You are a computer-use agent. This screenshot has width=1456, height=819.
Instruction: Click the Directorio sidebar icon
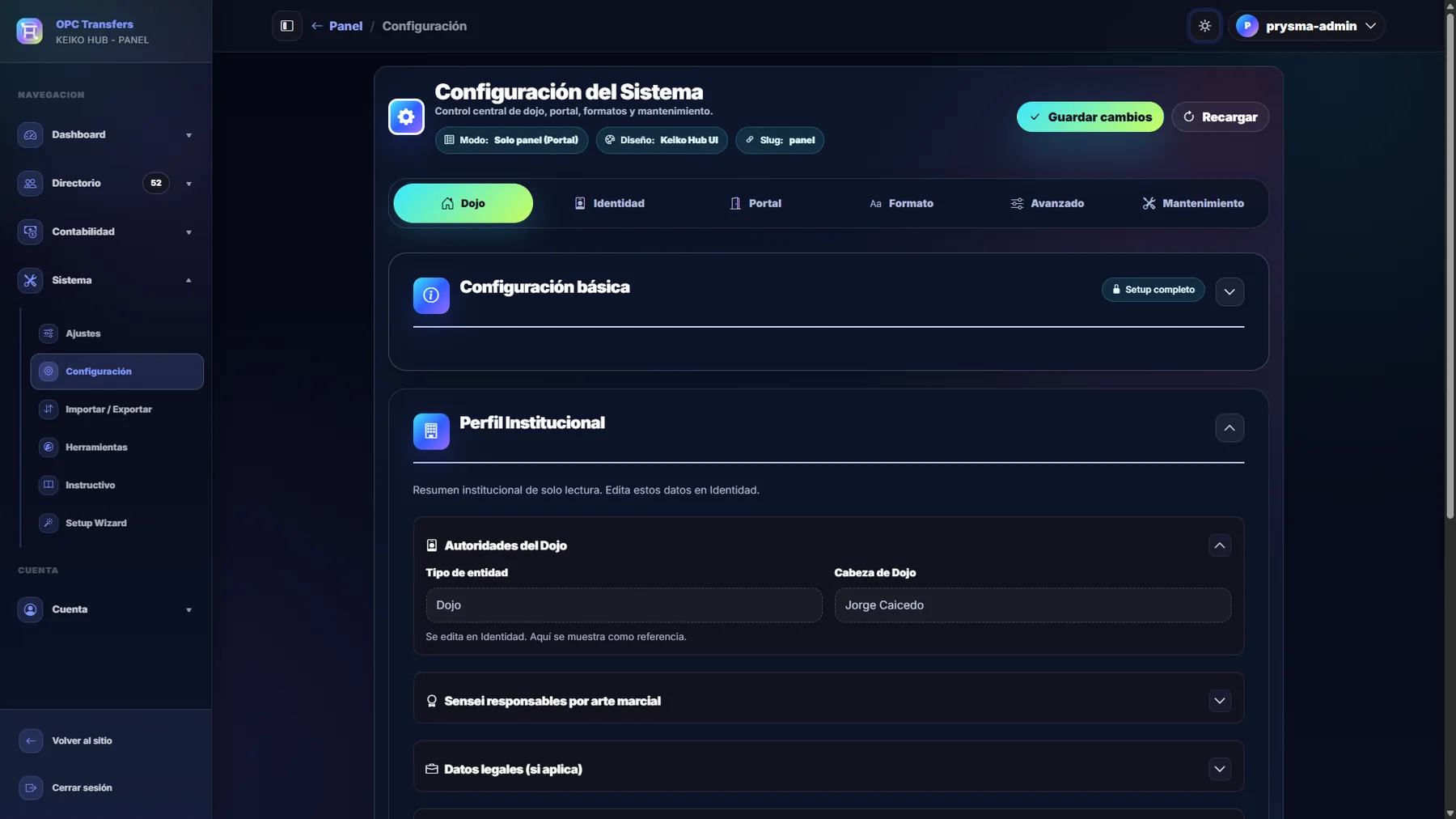click(31, 184)
